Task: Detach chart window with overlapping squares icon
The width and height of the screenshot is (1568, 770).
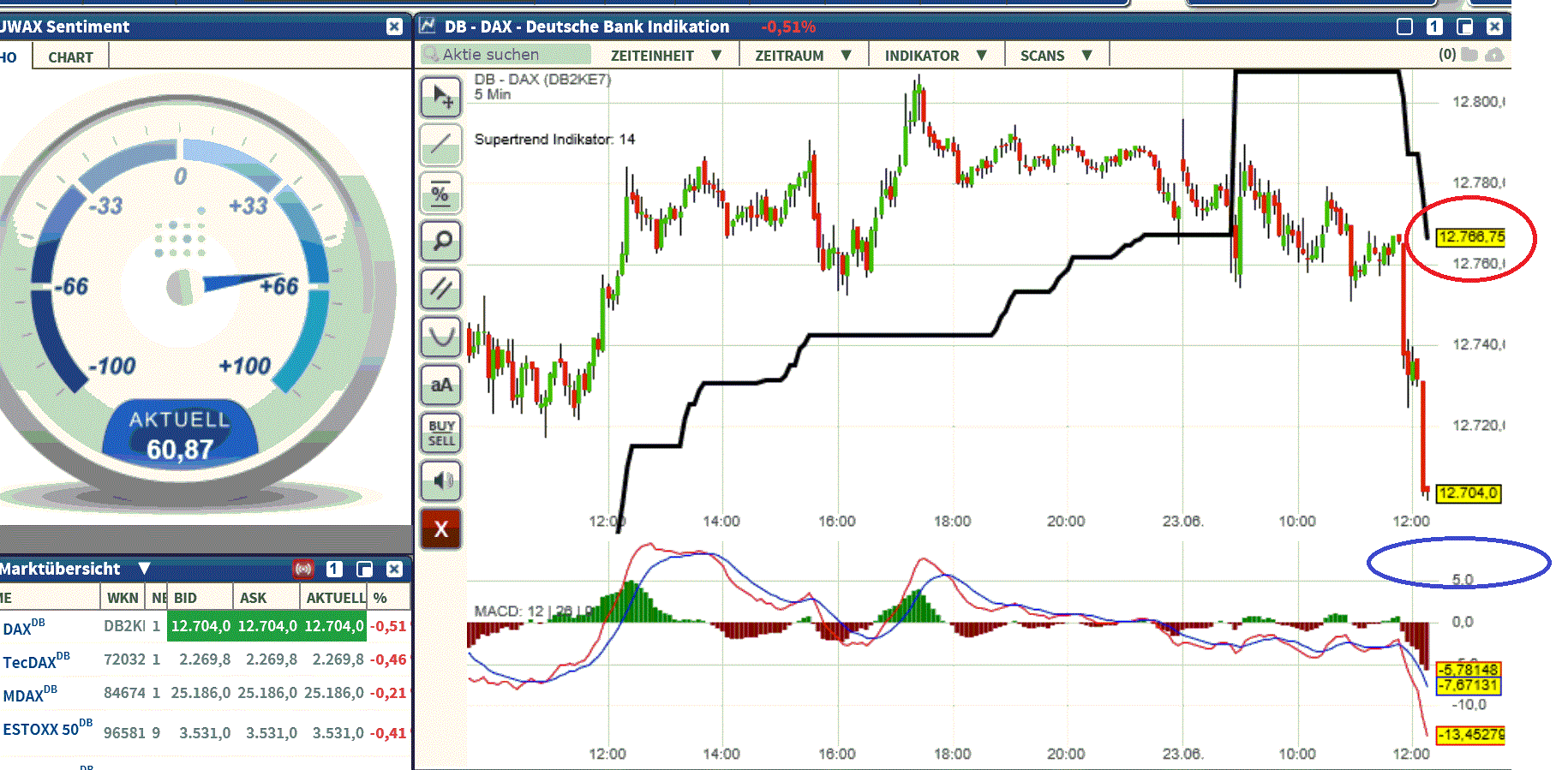Action: pos(1465,27)
